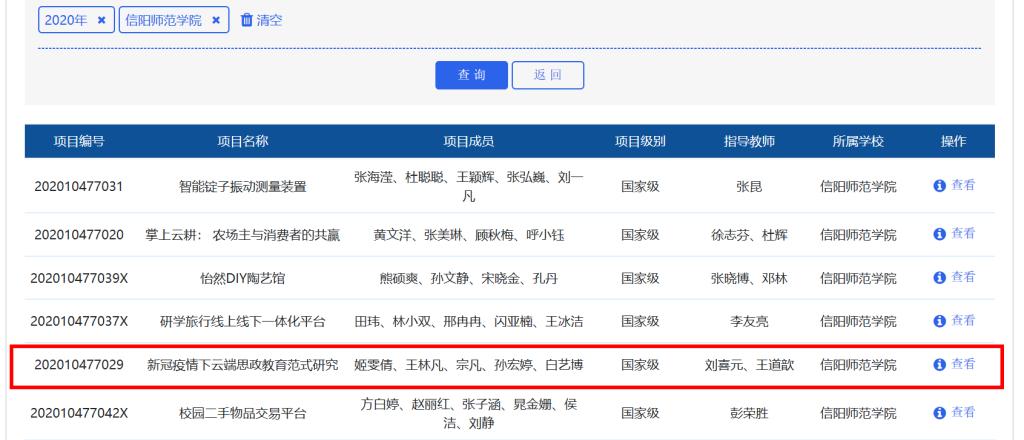Open 查看 link for project 202010477042X
The height and width of the screenshot is (440, 1024).
963,412
